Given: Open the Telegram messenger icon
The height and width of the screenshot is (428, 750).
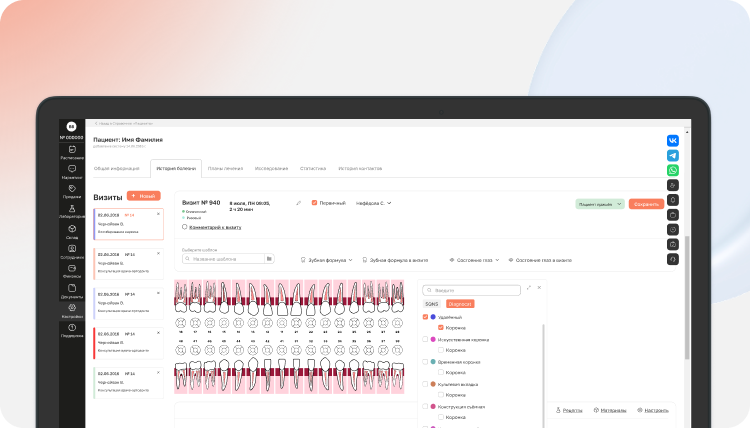Looking at the screenshot, I should [673, 155].
